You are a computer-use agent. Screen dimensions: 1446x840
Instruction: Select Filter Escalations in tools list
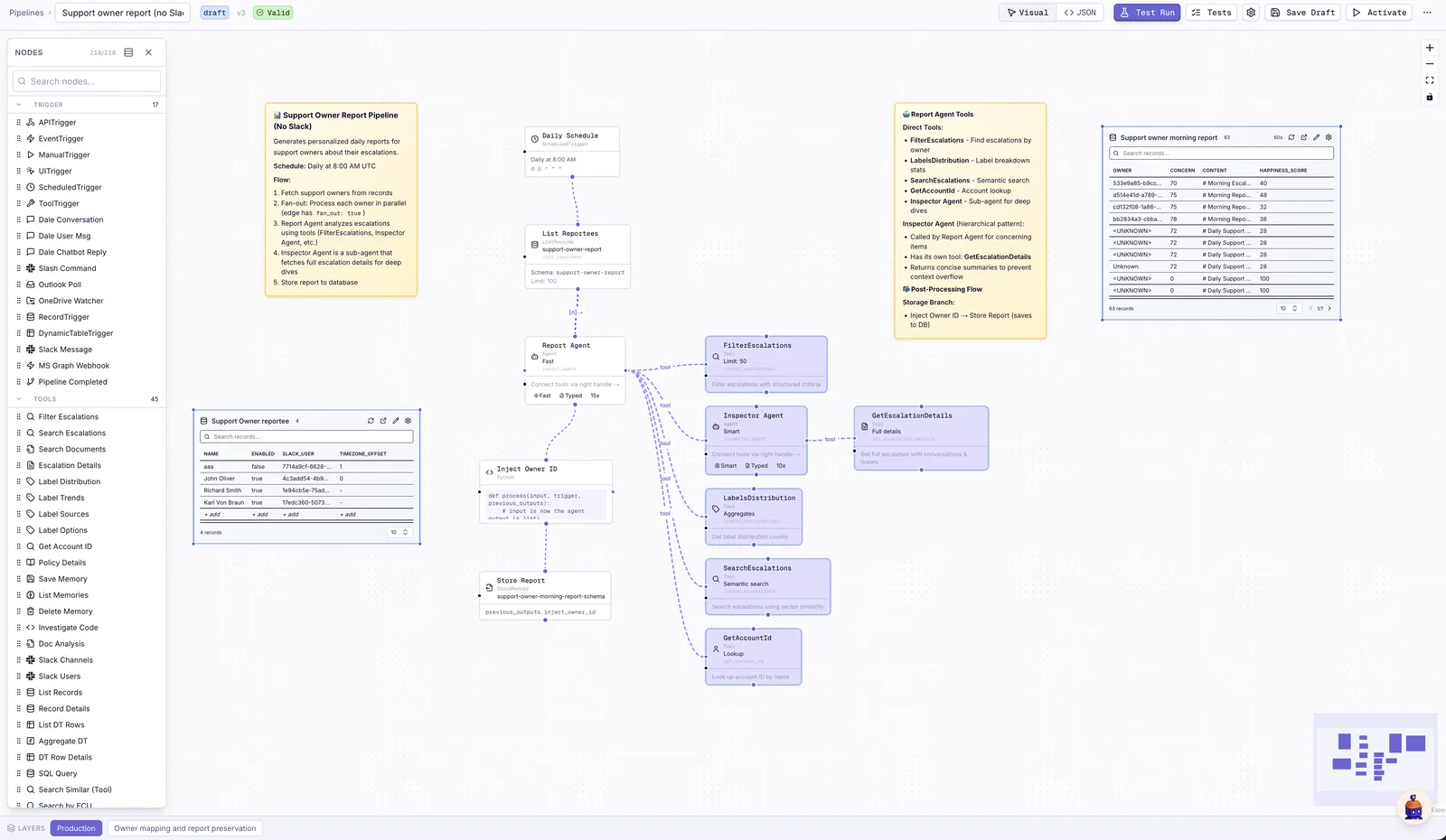click(87, 417)
